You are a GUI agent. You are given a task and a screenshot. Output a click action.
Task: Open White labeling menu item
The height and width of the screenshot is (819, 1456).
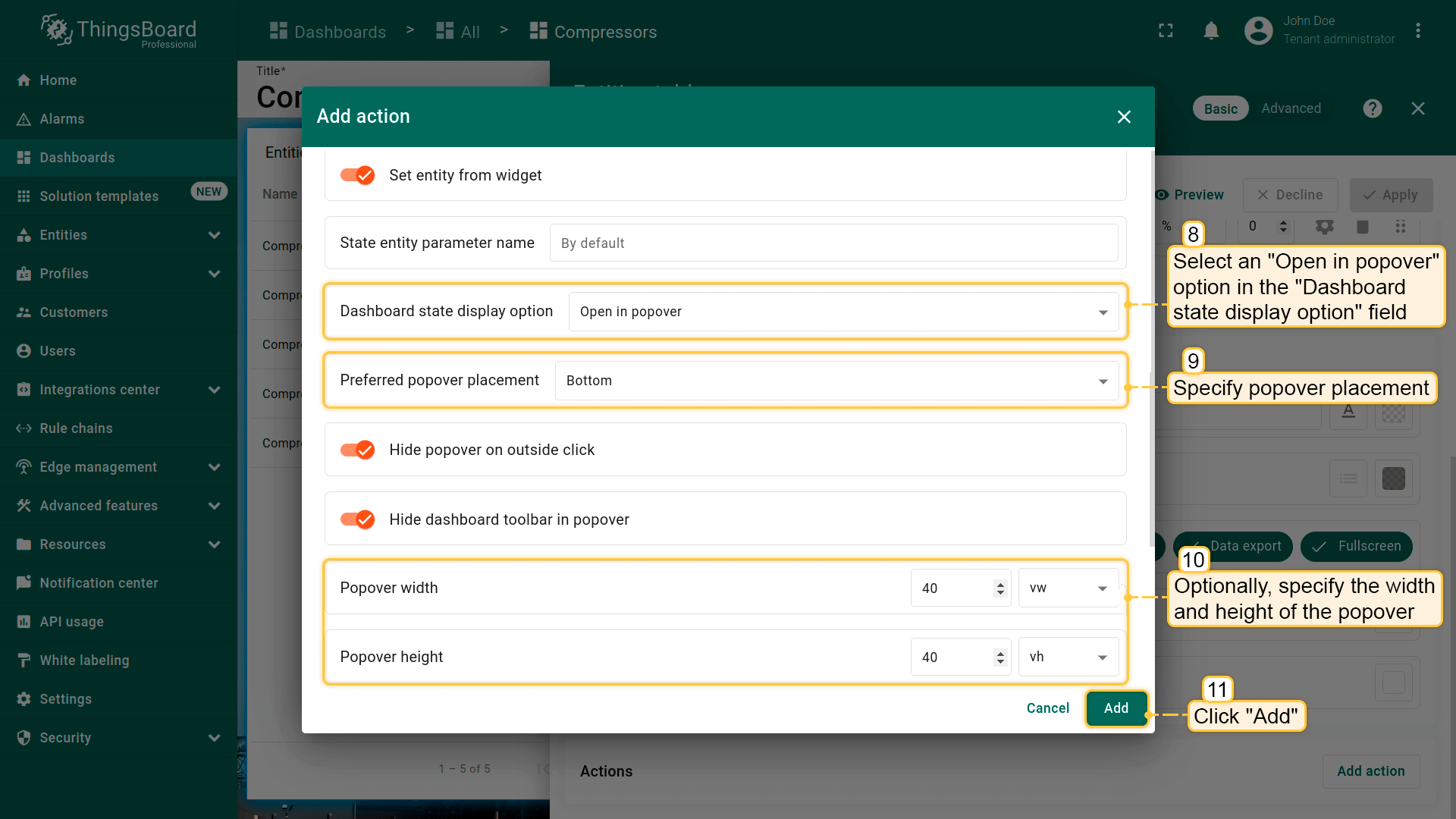point(84,661)
